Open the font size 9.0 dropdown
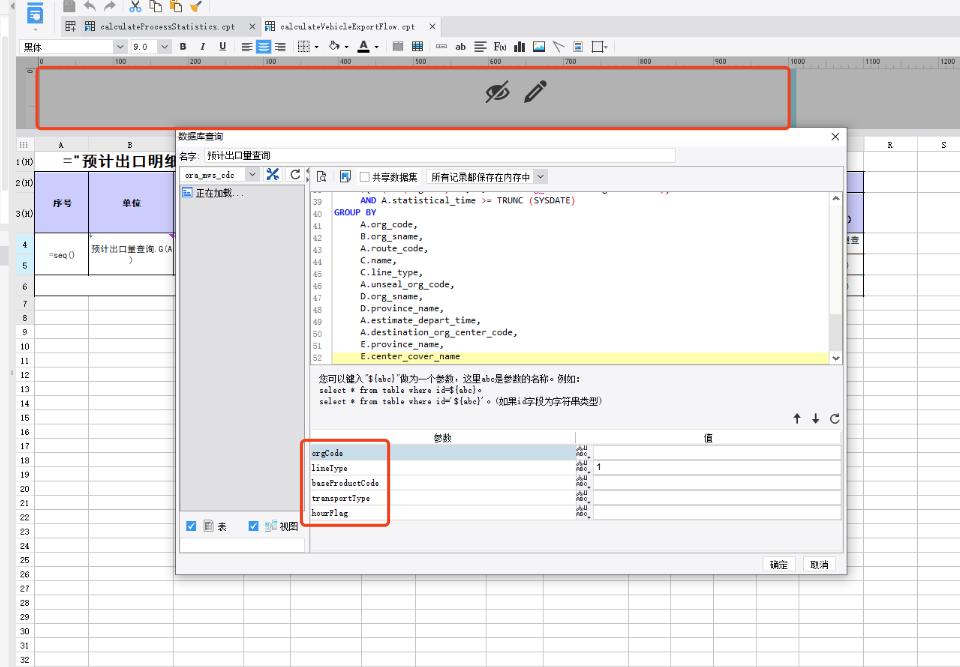 (165, 46)
